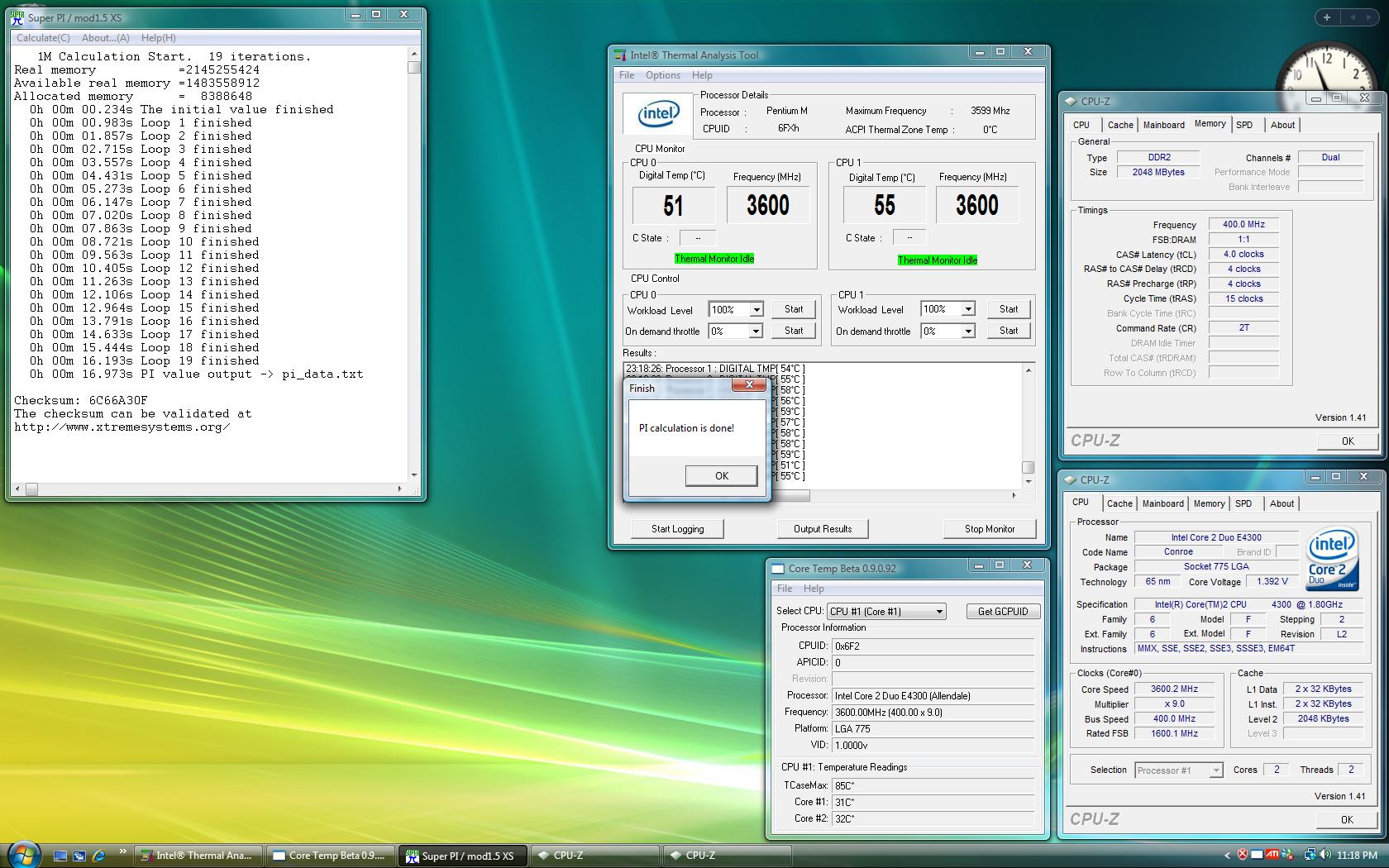Open volume speaker tray icon

pos(1325,855)
